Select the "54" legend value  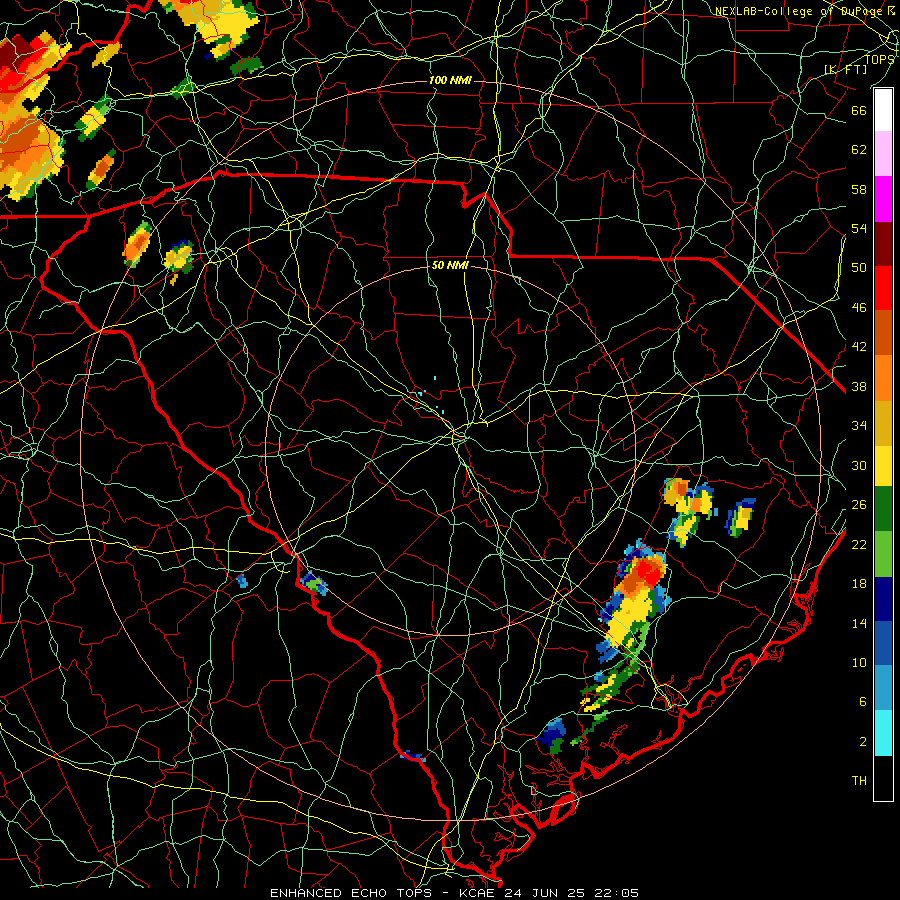859,228
